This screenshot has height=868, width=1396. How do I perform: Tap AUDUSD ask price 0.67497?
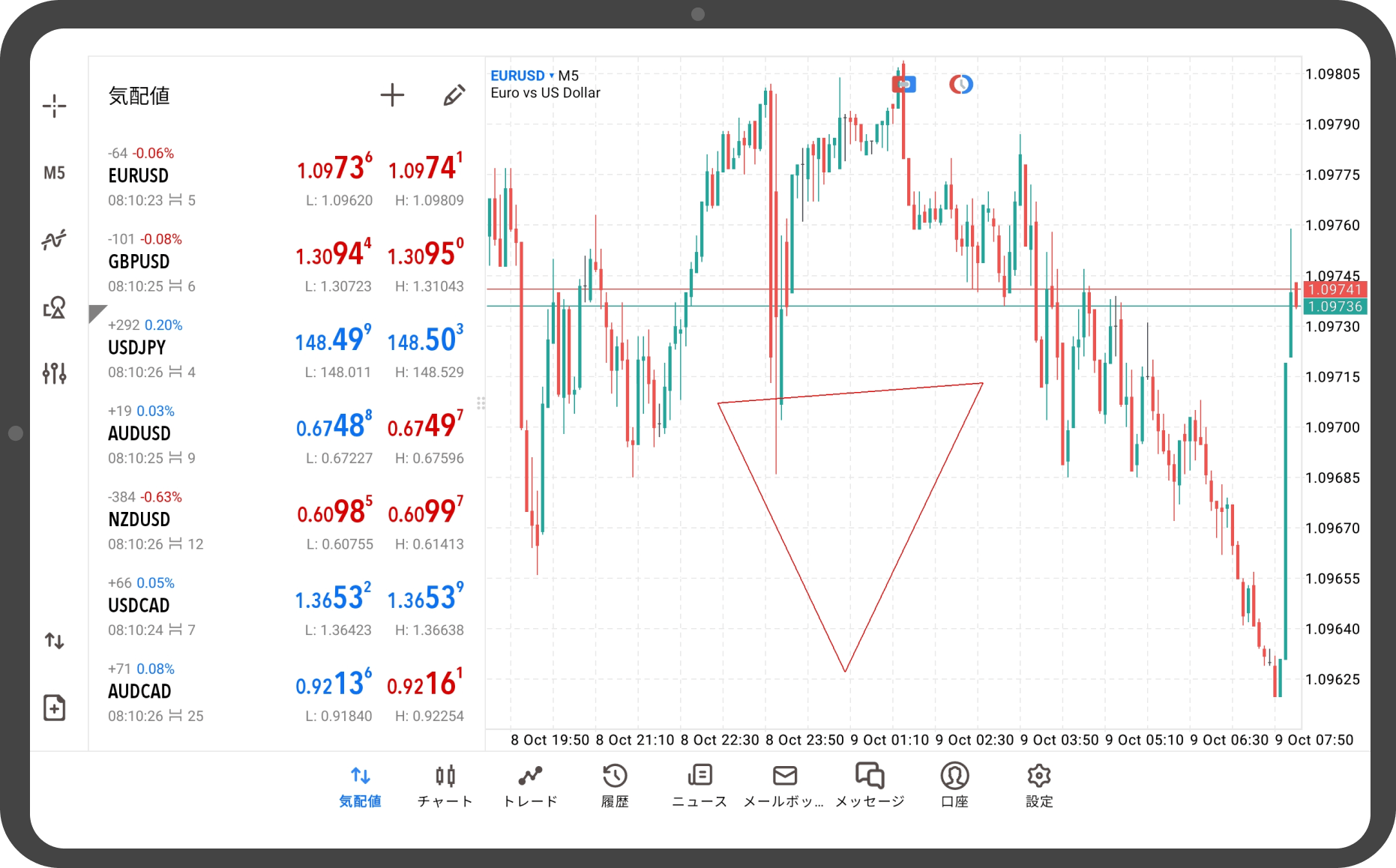point(425,424)
